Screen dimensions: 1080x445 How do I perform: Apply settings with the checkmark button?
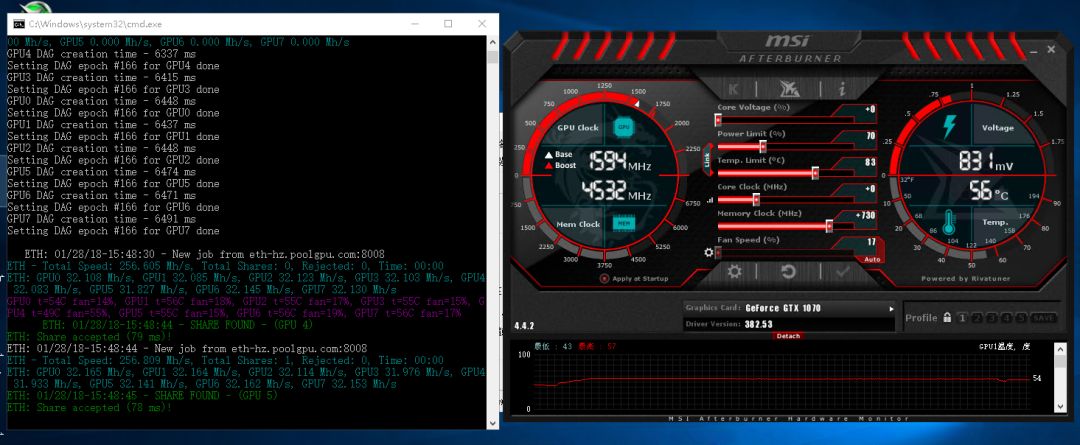coord(842,271)
